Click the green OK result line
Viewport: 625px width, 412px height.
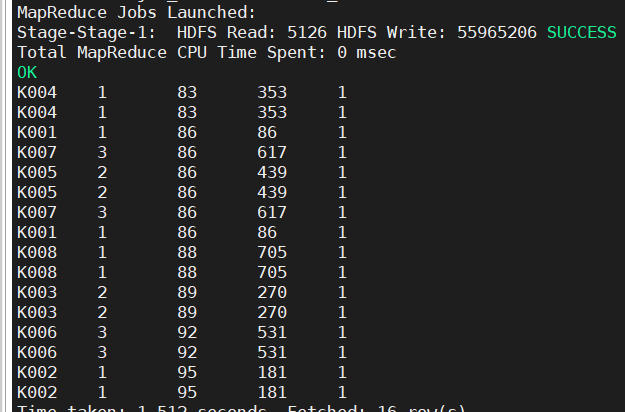(x=27, y=73)
